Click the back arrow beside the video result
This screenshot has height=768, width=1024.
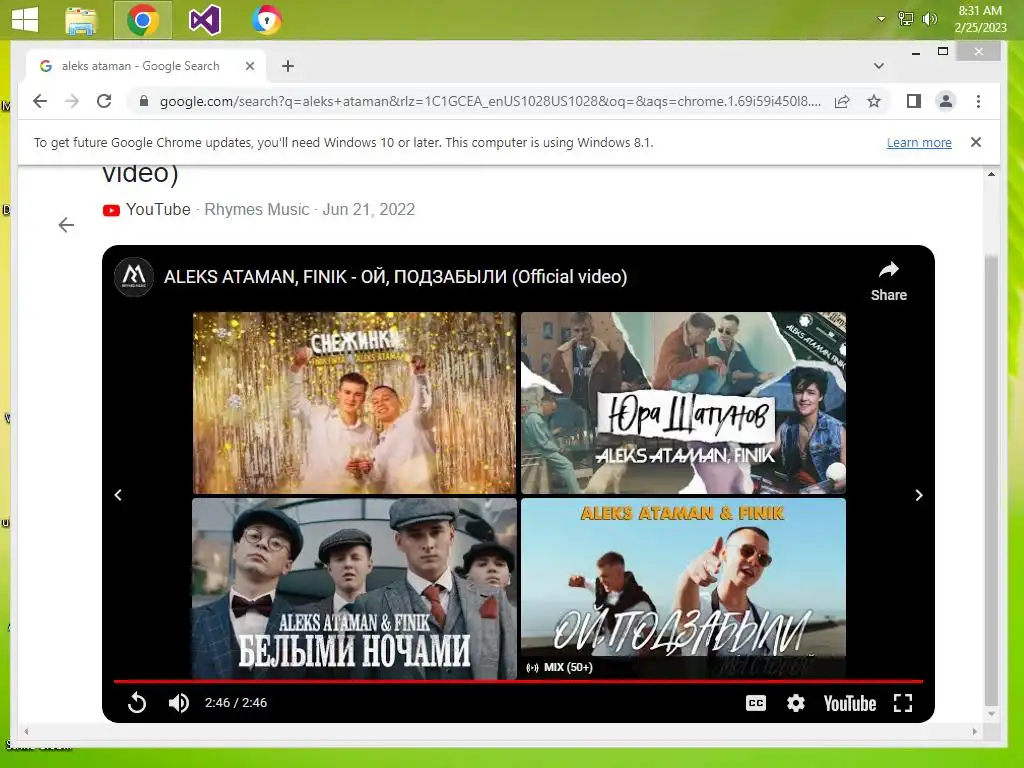(x=66, y=225)
